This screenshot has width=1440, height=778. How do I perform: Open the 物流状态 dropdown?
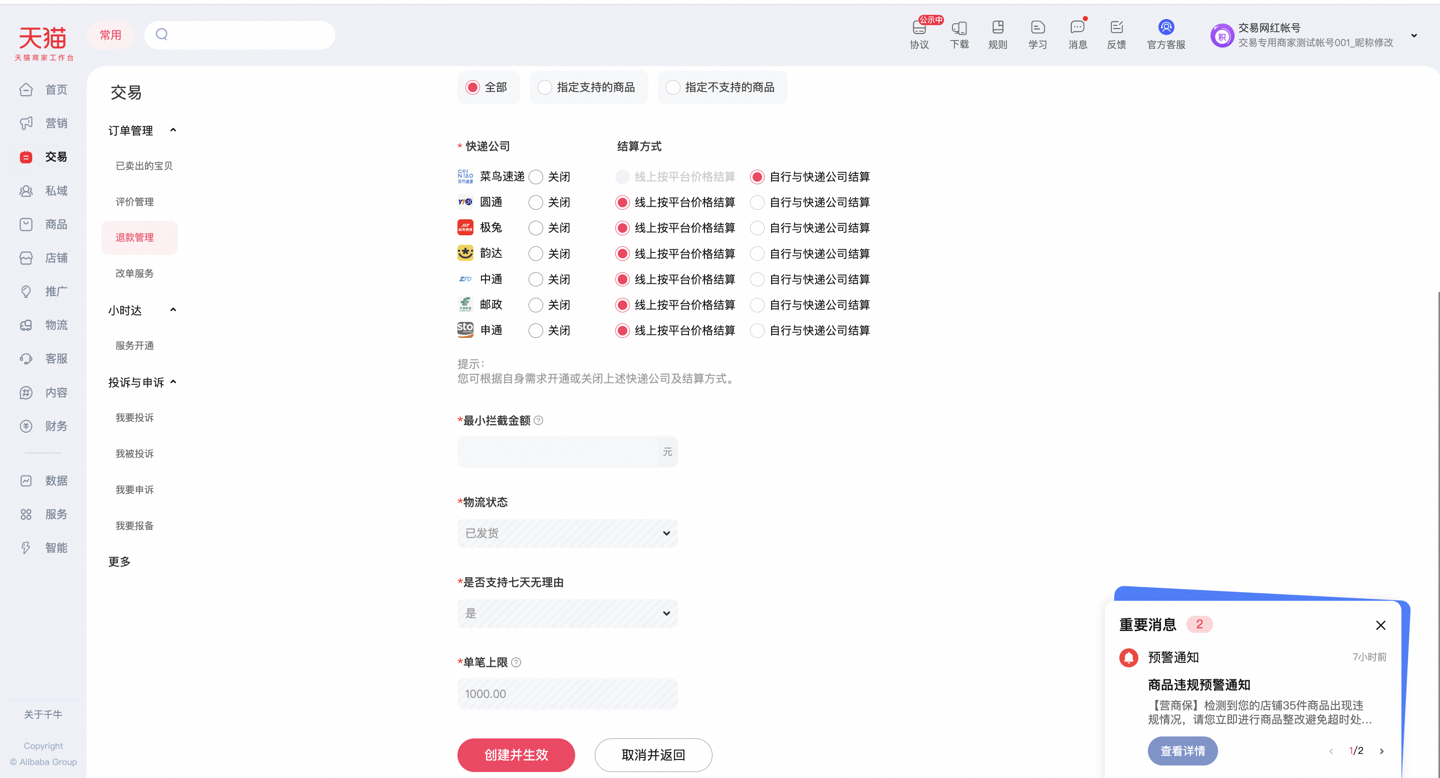(567, 533)
